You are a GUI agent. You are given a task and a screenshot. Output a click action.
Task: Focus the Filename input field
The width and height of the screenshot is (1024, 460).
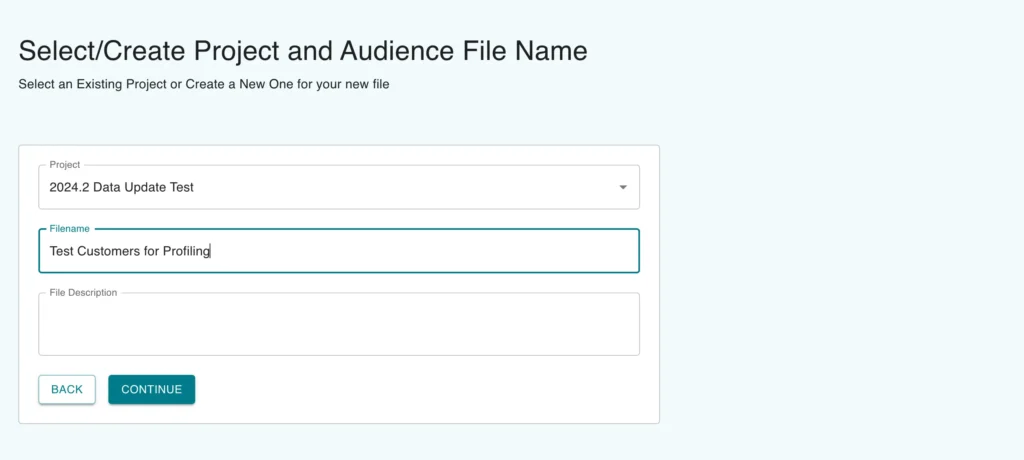point(339,251)
